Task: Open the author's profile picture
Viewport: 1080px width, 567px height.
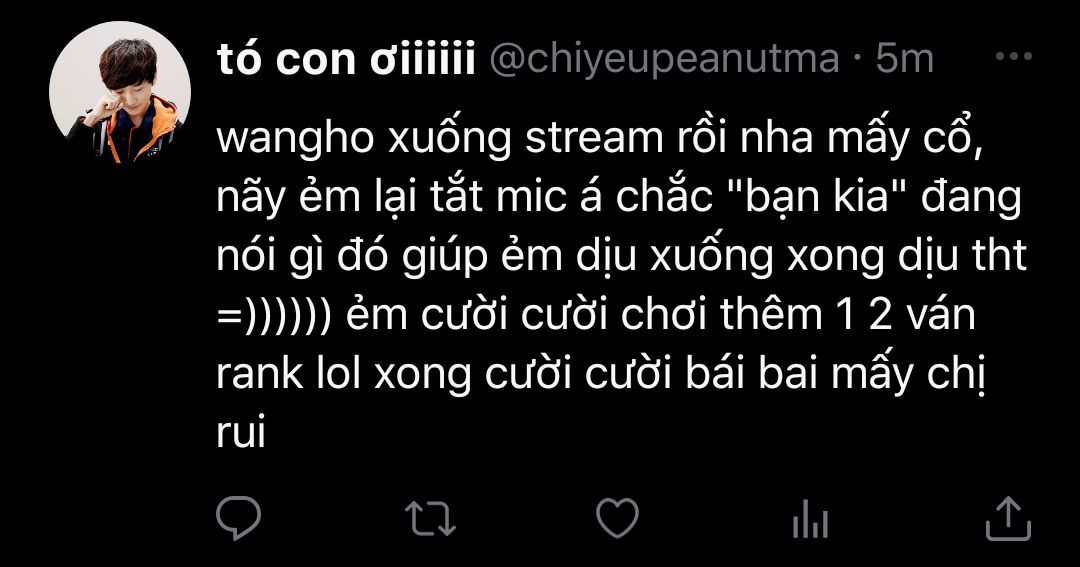Action: point(120,92)
